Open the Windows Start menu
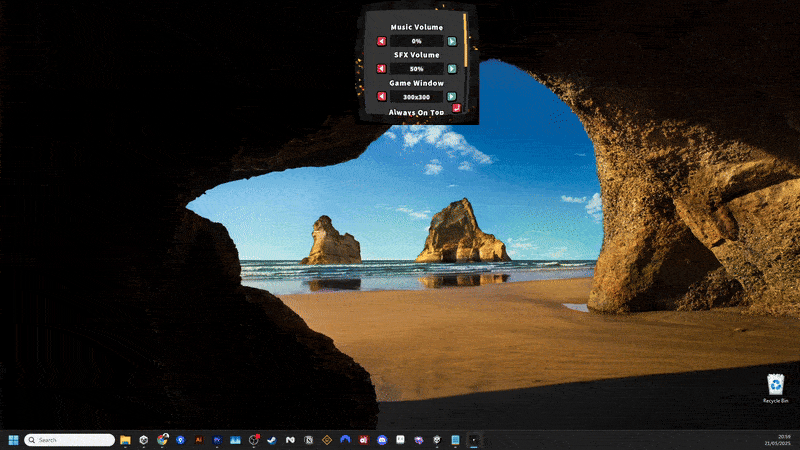This screenshot has width=800, height=450. point(14,440)
